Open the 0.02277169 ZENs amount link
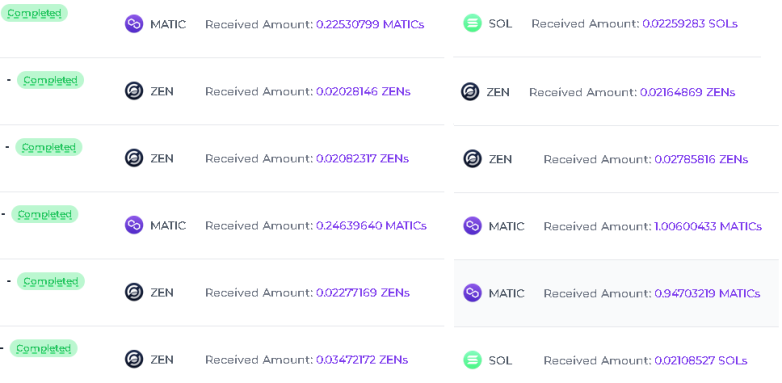Viewport: 782px width, 383px height. 363,292
